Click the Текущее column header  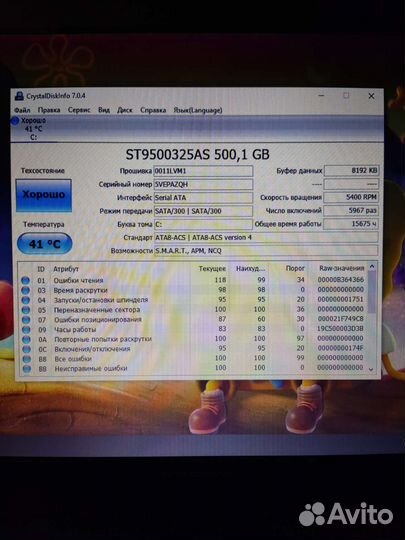click(212, 269)
